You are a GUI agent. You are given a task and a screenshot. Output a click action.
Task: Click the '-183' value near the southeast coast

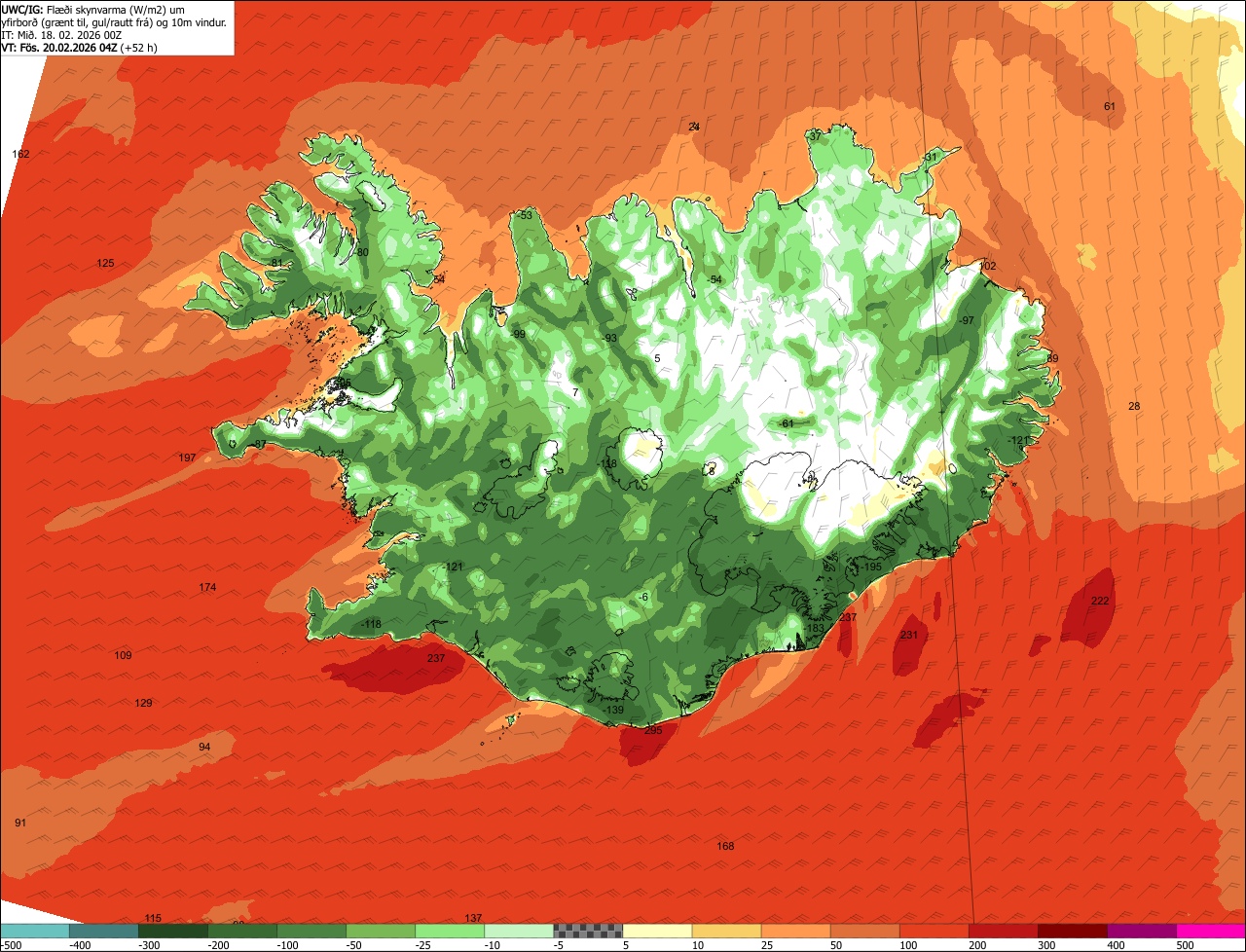tap(814, 628)
